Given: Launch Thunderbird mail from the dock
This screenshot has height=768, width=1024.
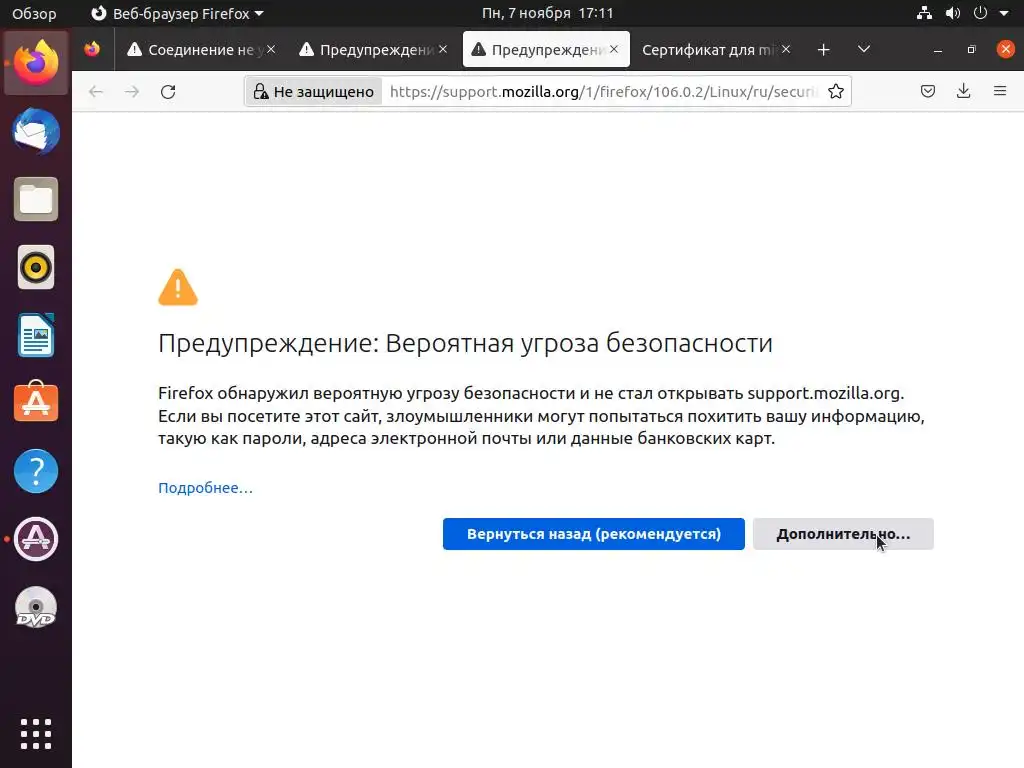Looking at the screenshot, I should [x=36, y=131].
